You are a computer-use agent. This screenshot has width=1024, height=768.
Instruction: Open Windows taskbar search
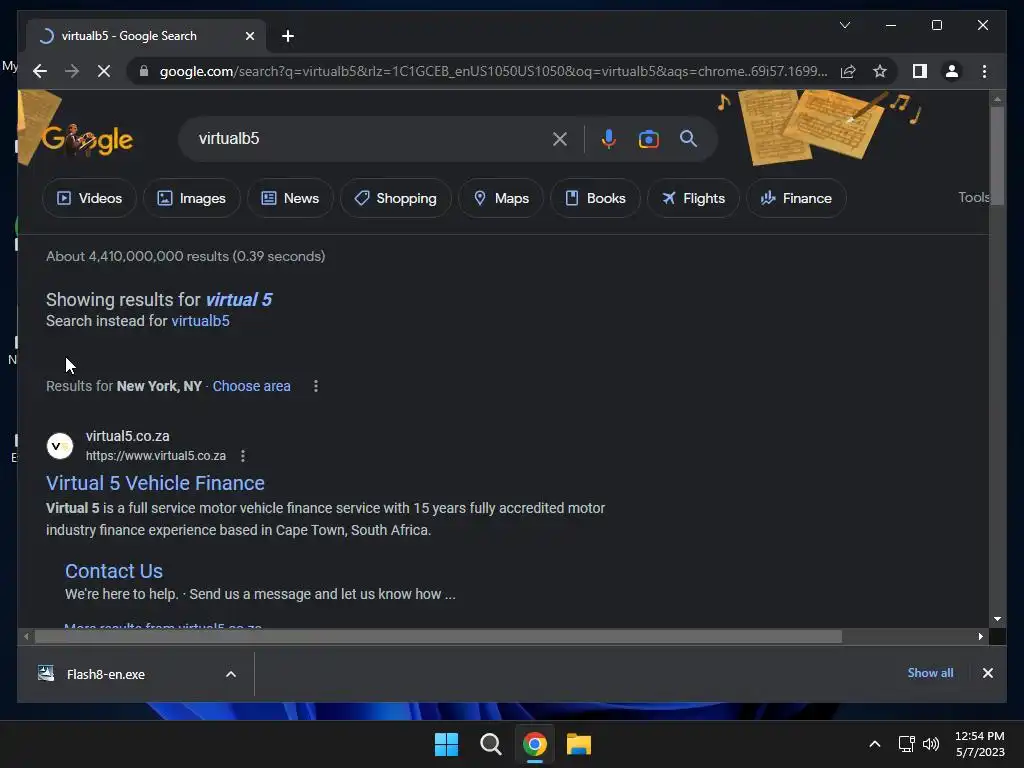(x=490, y=744)
